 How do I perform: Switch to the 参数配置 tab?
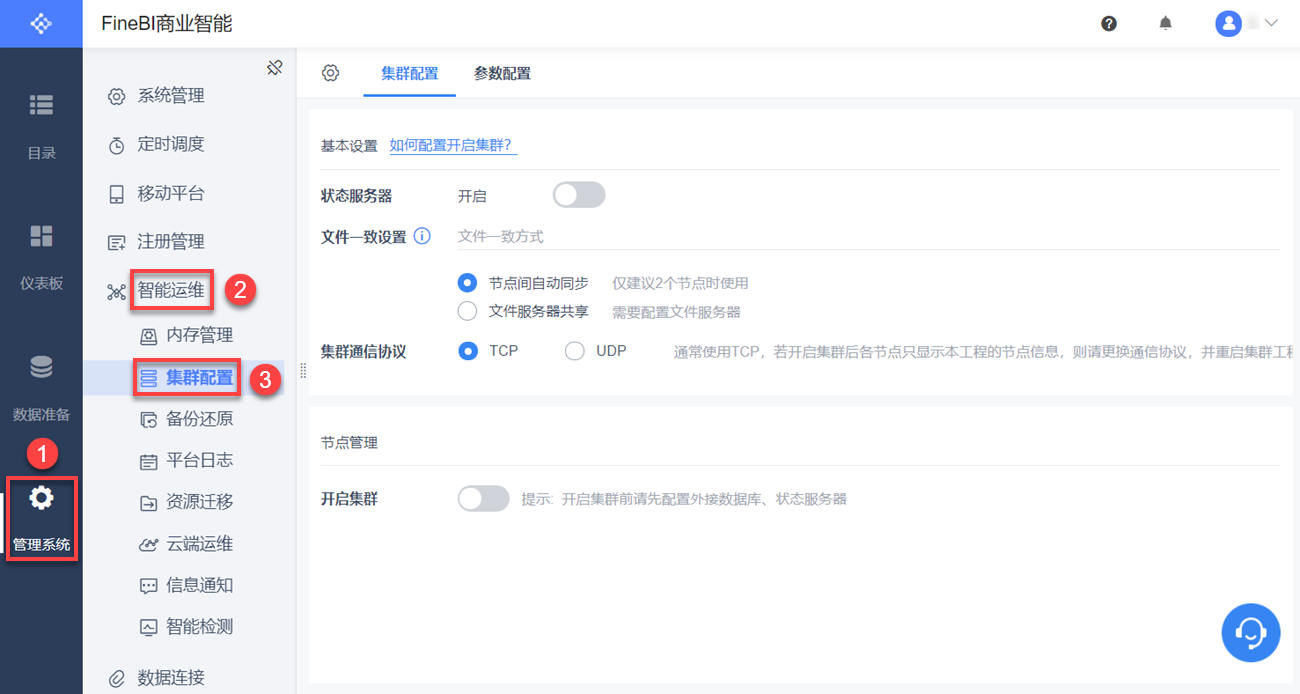(x=502, y=73)
